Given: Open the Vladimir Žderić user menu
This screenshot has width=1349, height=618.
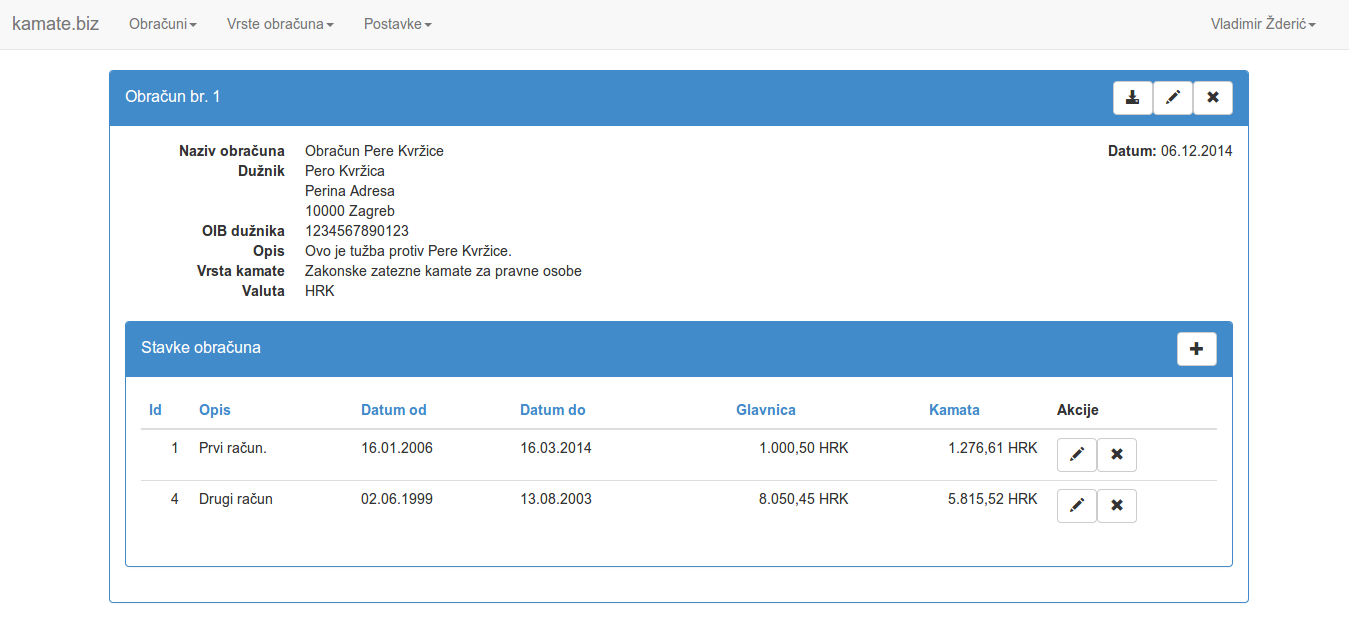Looking at the screenshot, I should (x=1263, y=24).
